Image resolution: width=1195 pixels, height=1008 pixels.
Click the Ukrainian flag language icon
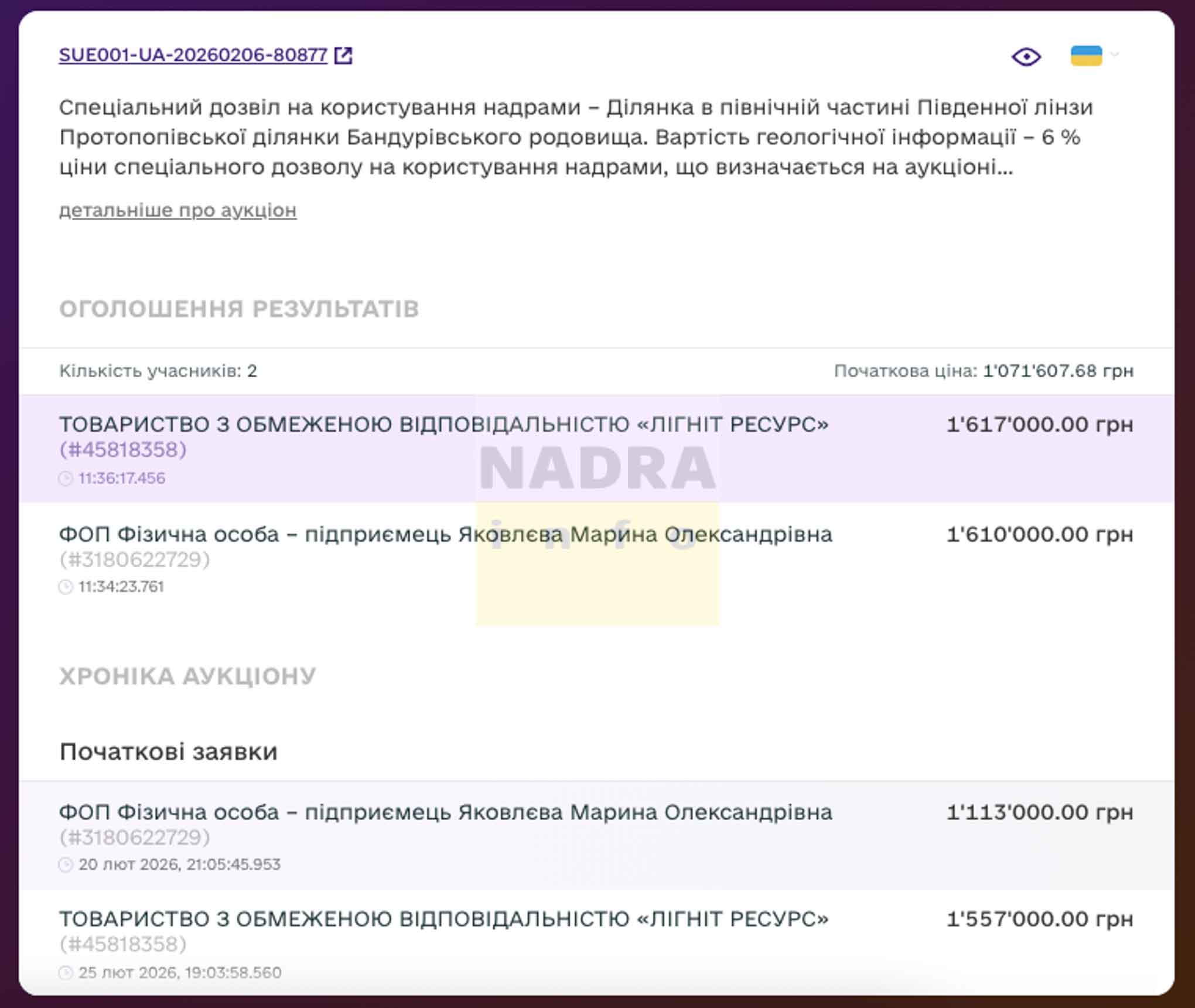pyautogui.click(x=1086, y=56)
